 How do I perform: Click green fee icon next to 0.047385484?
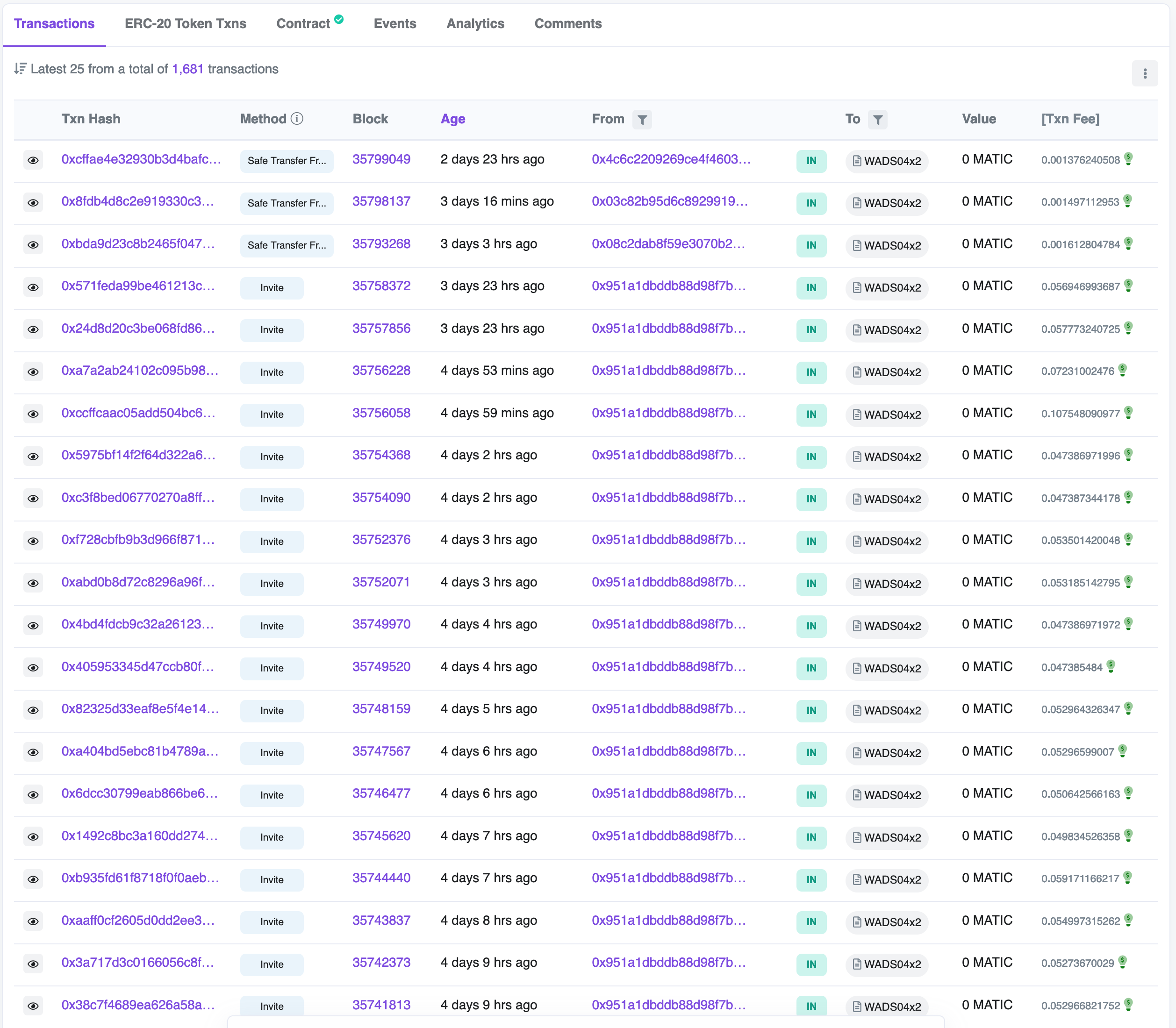click(x=1111, y=666)
